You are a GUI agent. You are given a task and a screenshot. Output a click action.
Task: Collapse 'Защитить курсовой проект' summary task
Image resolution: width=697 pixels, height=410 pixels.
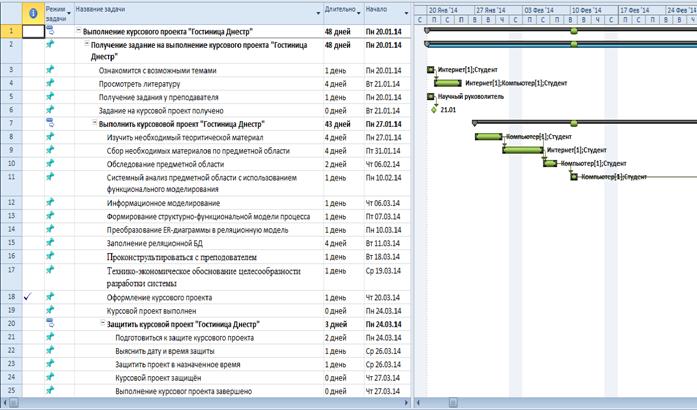(x=103, y=324)
